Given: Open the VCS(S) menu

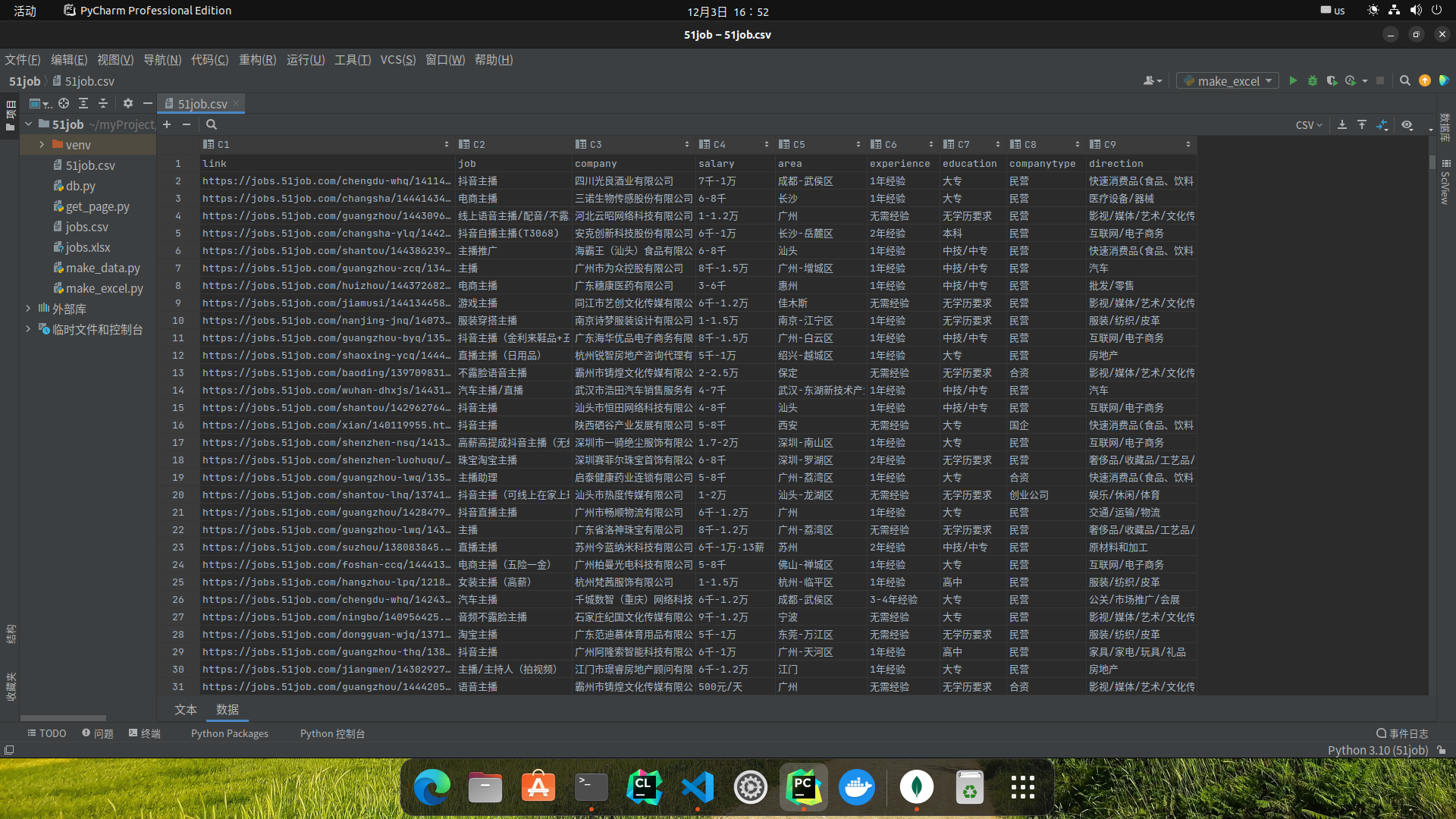Looking at the screenshot, I should pos(398,59).
